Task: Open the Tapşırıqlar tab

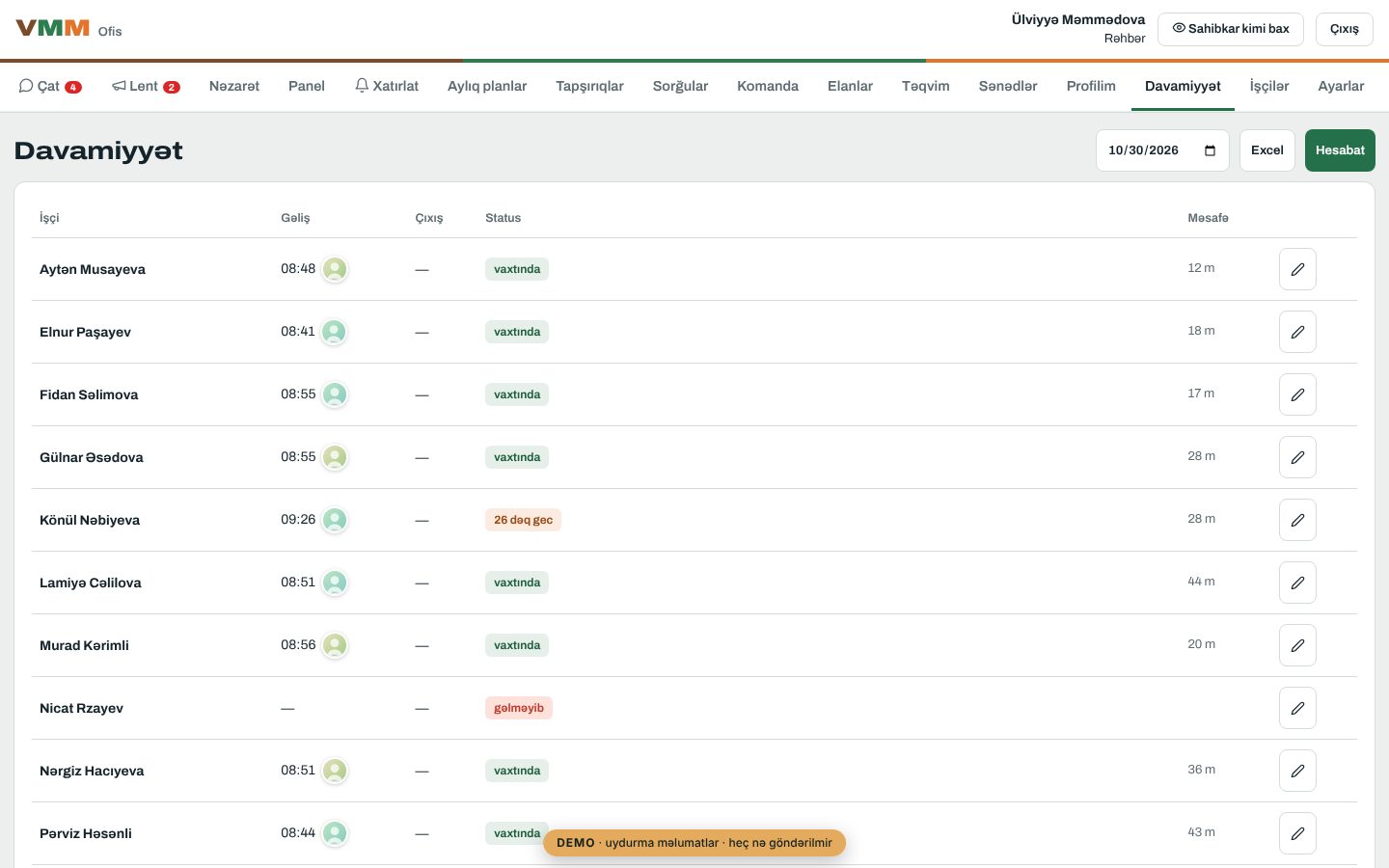Action: [x=589, y=86]
